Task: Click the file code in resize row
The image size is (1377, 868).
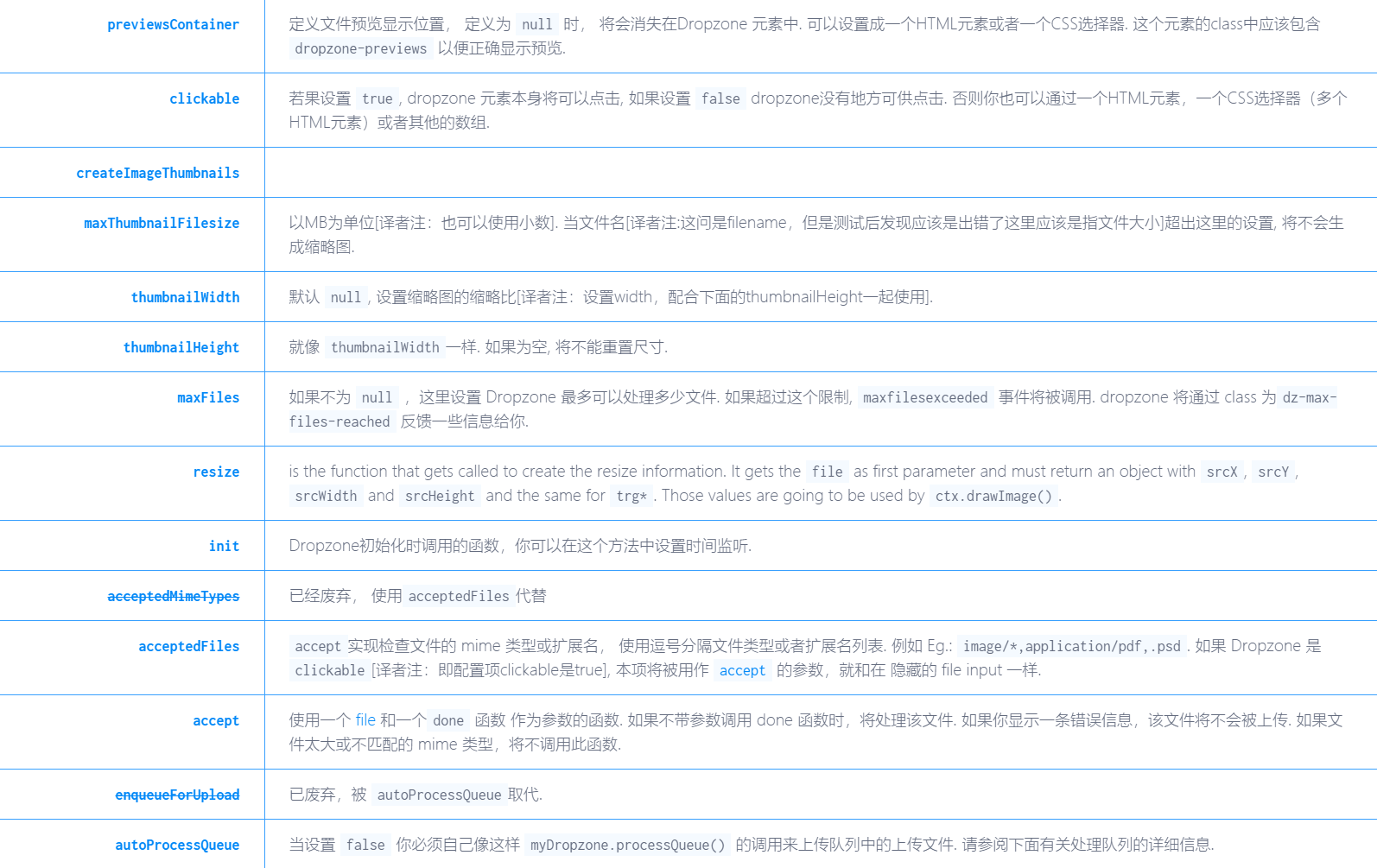Action: click(827, 472)
